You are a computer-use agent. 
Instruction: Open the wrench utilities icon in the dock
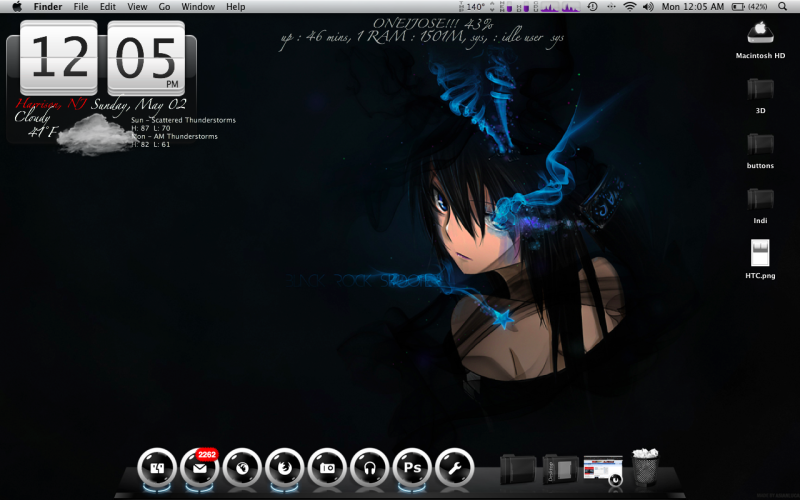tap(455, 468)
